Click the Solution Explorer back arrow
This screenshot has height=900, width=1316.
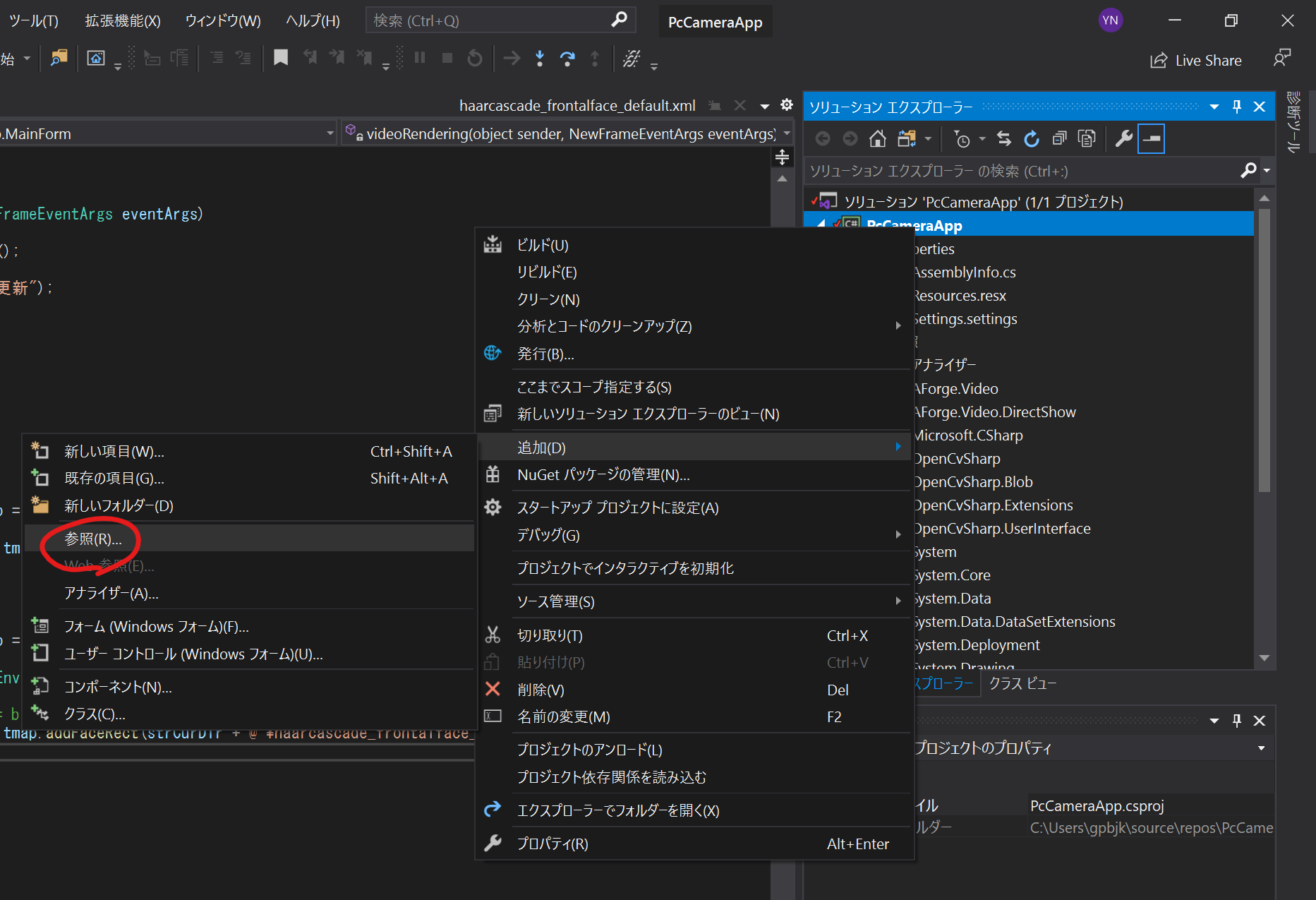pos(823,138)
